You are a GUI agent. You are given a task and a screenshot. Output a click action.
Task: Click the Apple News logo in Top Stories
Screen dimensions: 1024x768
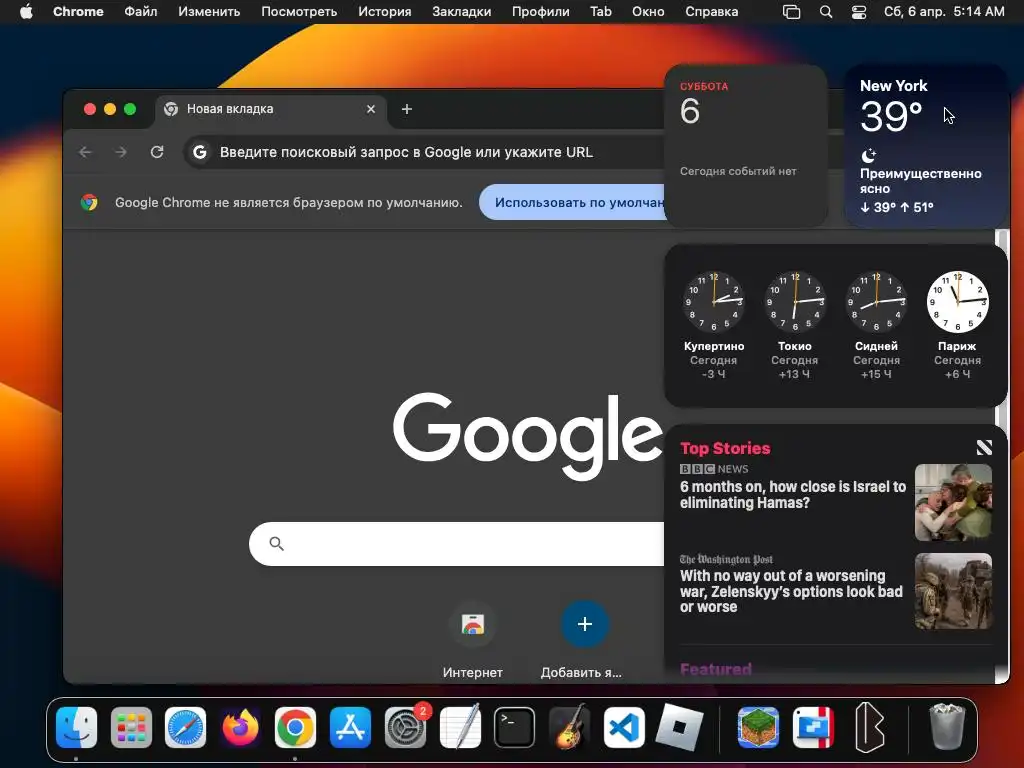tap(984, 447)
